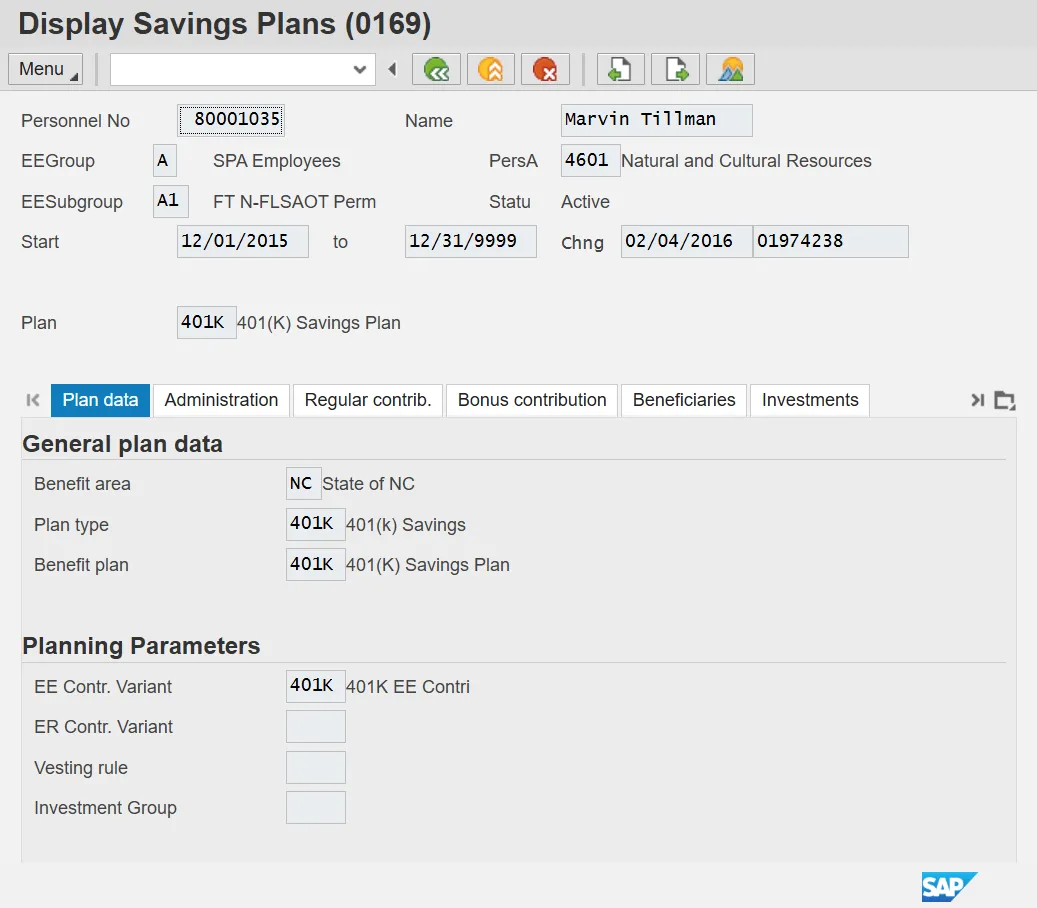Click the end date field 12/31/9999
The image size is (1037, 908).
(x=470, y=241)
